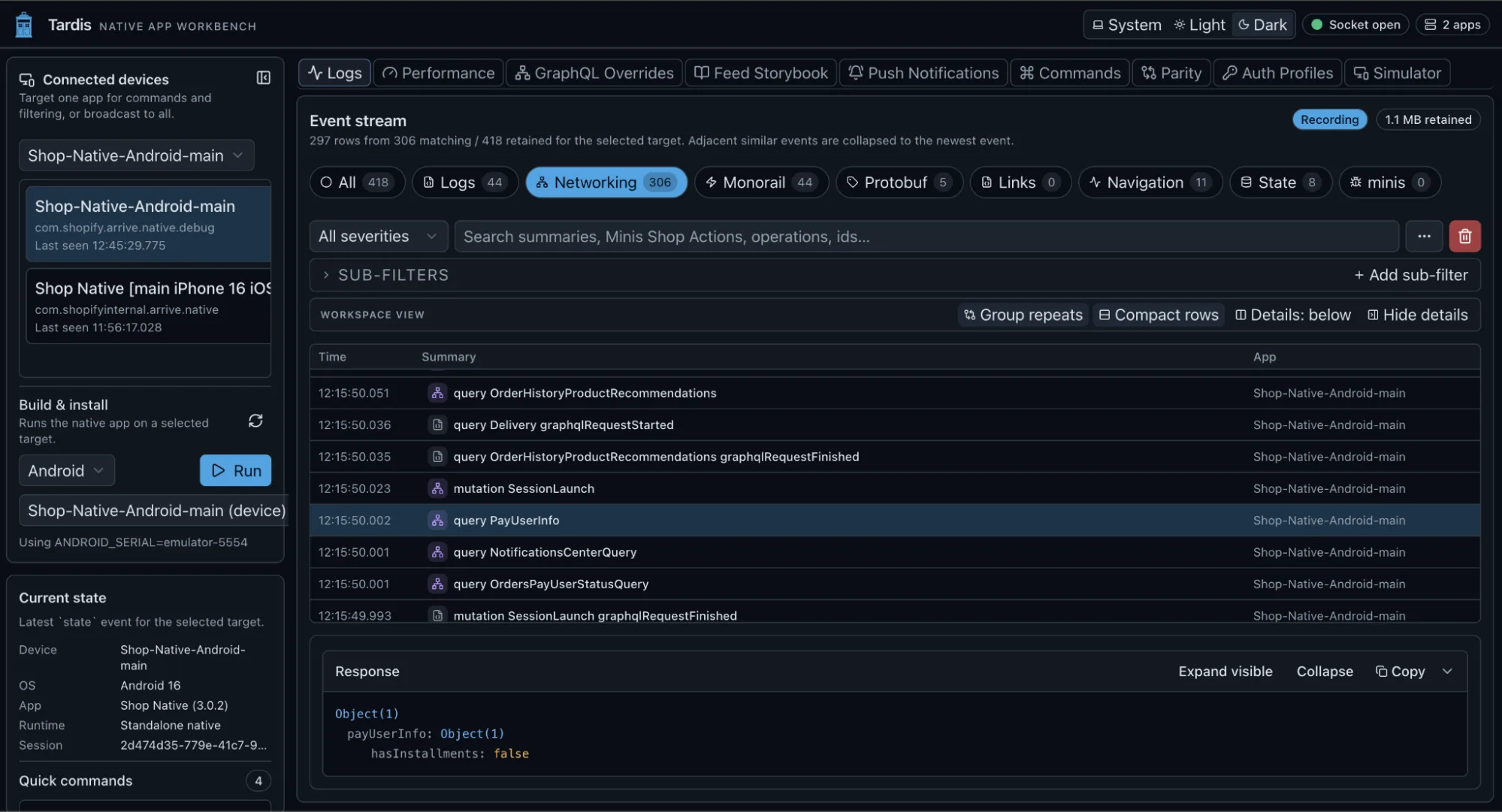Filter by Links 0
This screenshot has width=1502, height=812.
(1020, 183)
